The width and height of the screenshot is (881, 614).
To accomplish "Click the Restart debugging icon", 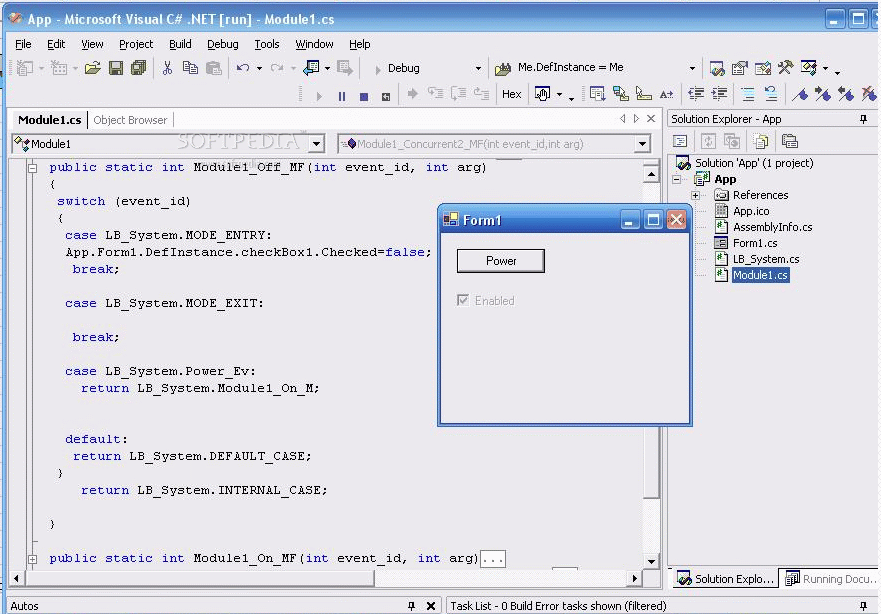I will [386, 97].
